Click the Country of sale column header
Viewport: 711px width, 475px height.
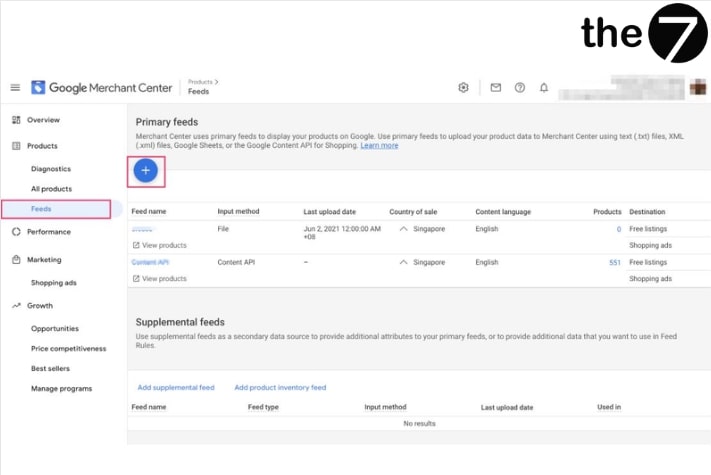pyautogui.click(x=413, y=212)
